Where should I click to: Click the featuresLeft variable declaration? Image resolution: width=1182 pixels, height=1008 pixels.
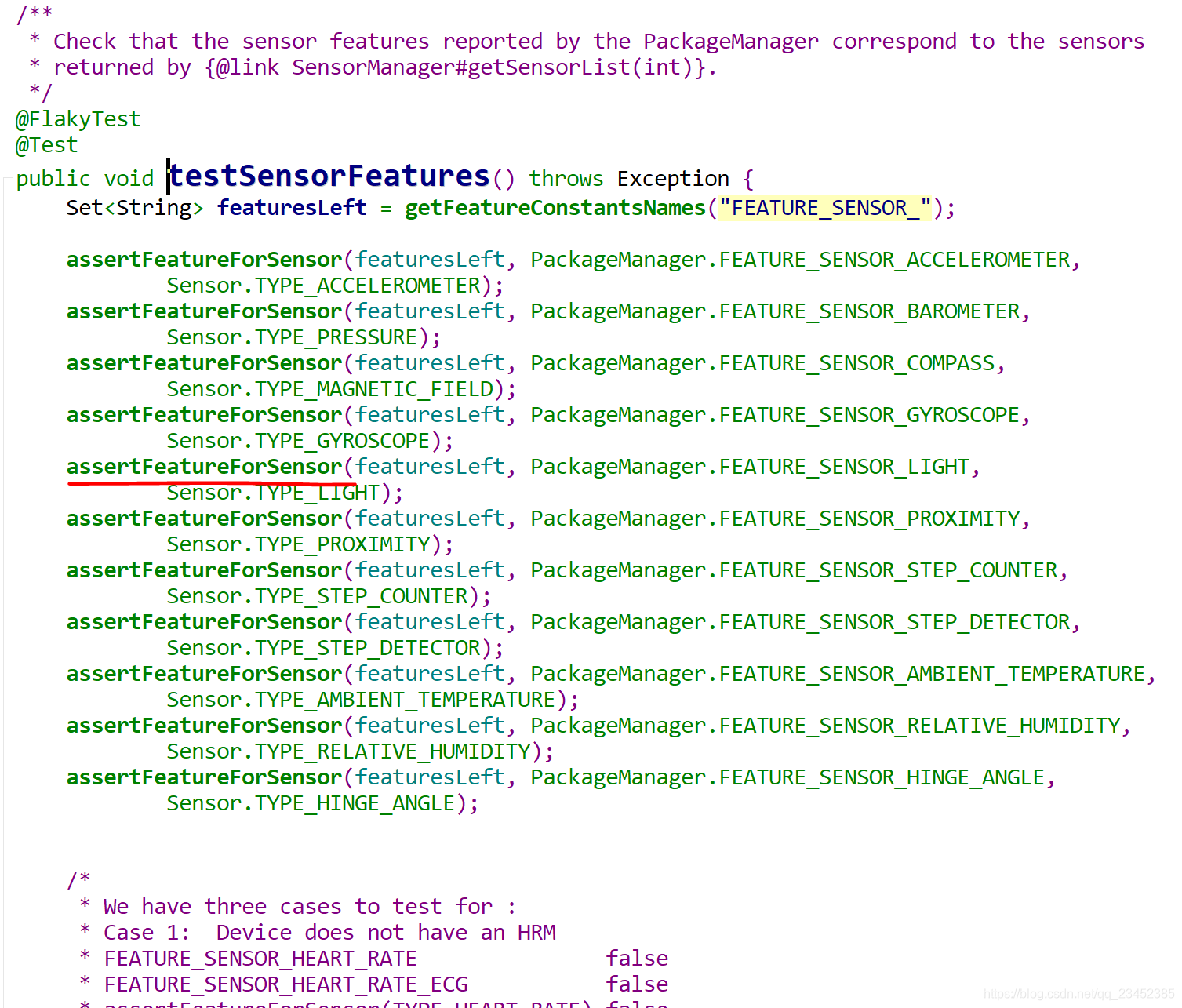pyautogui.click(x=292, y=208)
